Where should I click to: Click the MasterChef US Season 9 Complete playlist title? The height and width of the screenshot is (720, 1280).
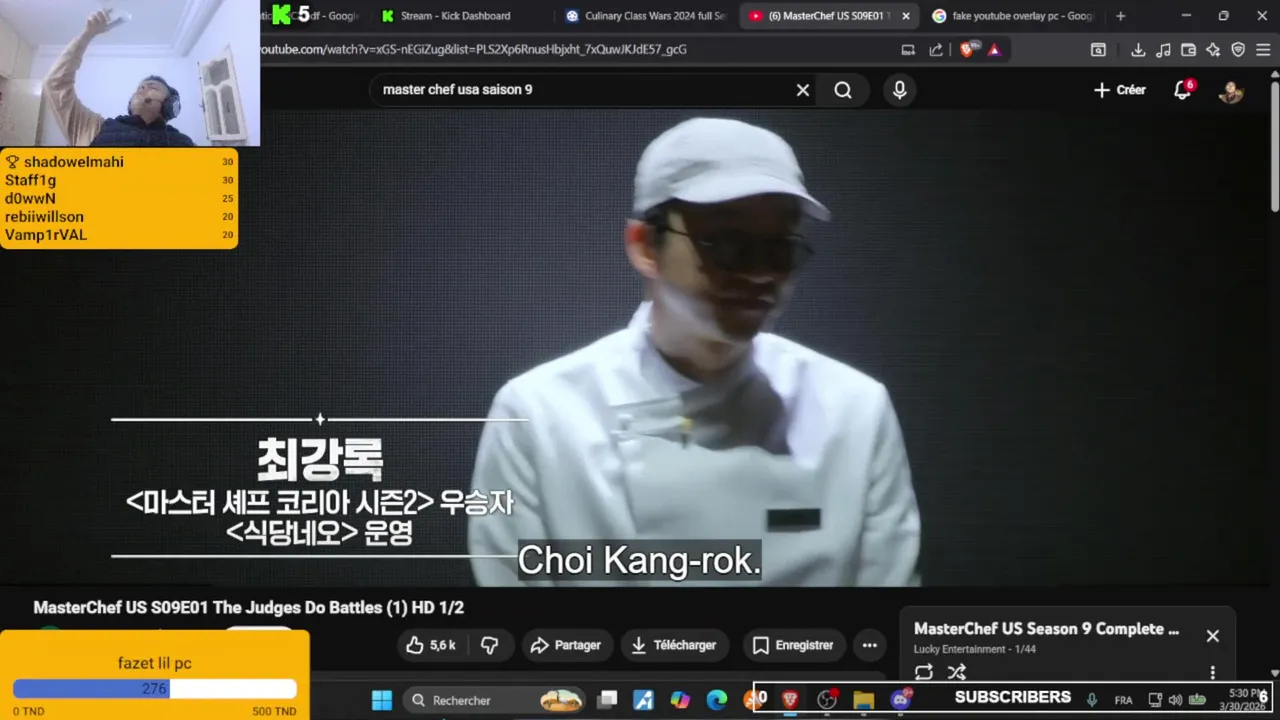(1046, 629)
